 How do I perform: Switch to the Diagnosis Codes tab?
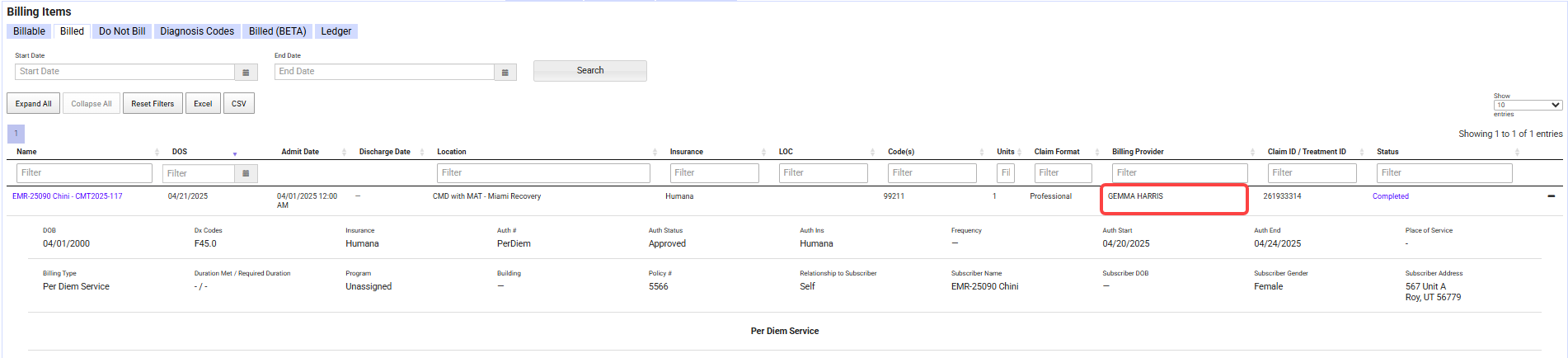pos(197,31)
